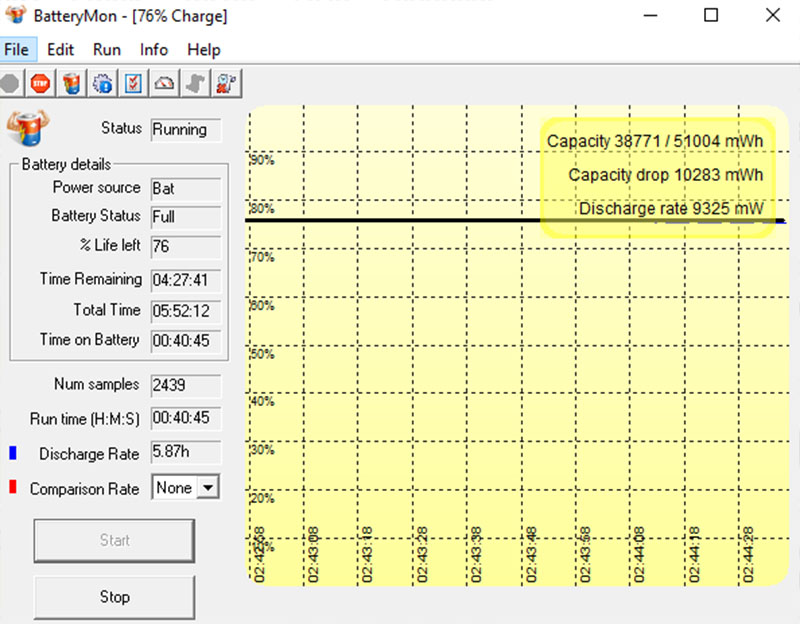Open the Help menu

204,49
